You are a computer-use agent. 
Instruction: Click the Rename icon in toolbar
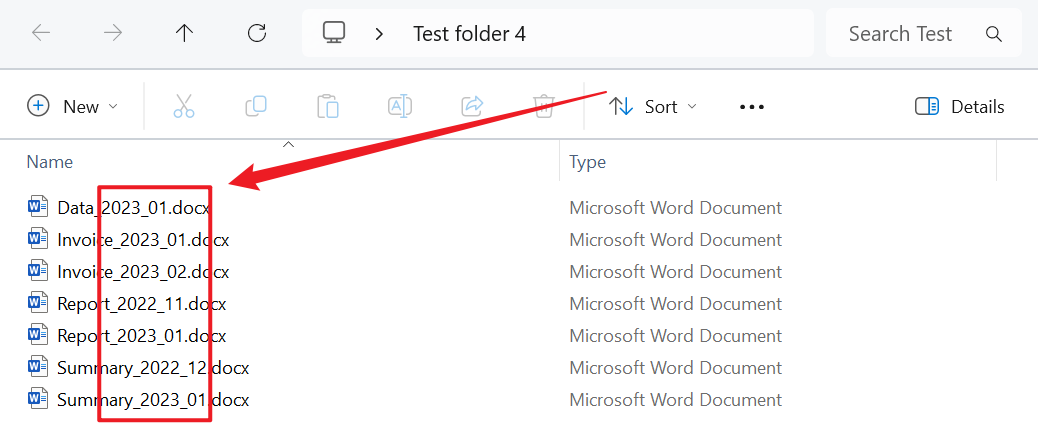(x=400, y=106)
